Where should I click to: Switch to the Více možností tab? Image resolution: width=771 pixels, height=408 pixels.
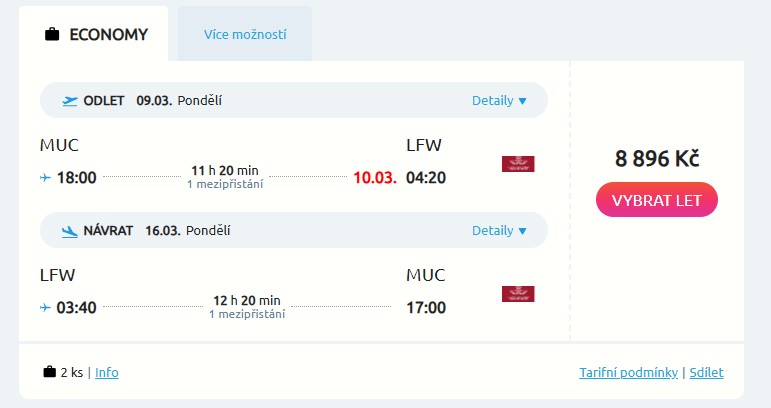[x=245, y=35]
